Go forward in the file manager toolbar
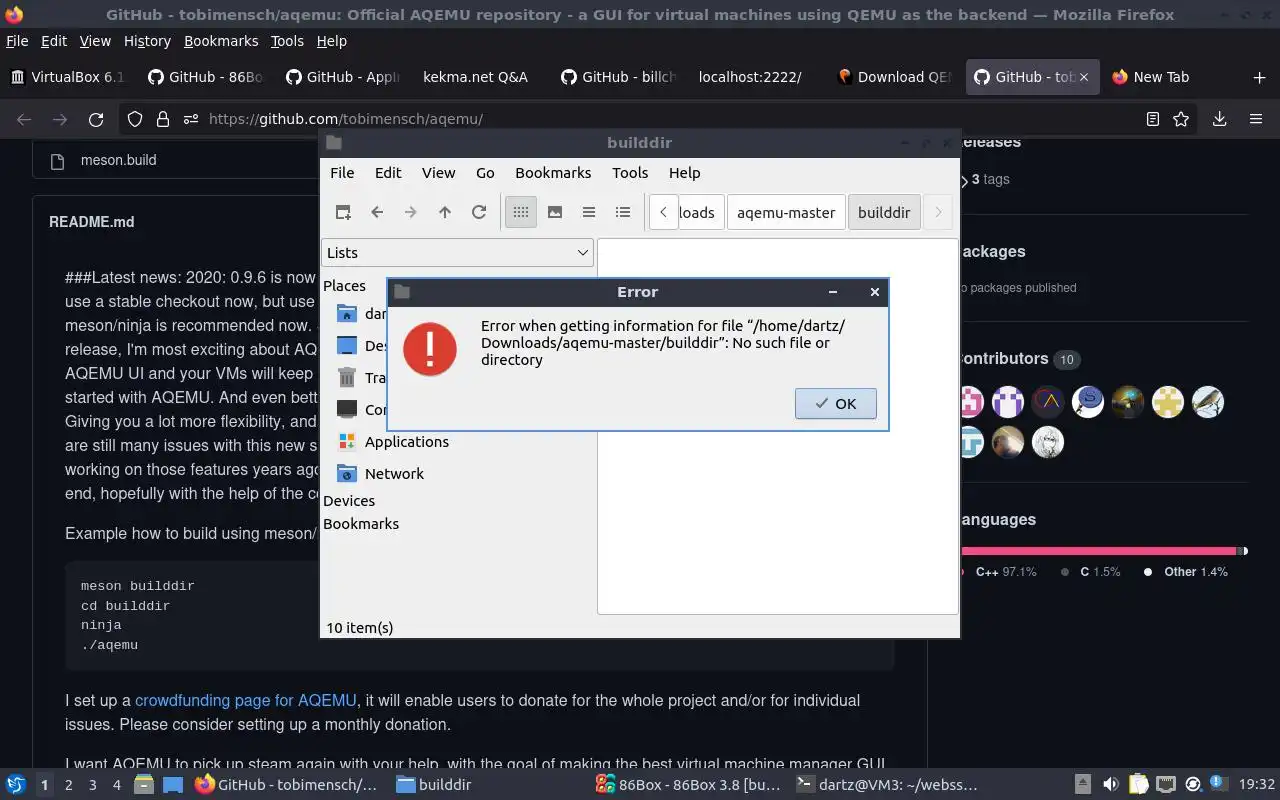 [411, 212]
